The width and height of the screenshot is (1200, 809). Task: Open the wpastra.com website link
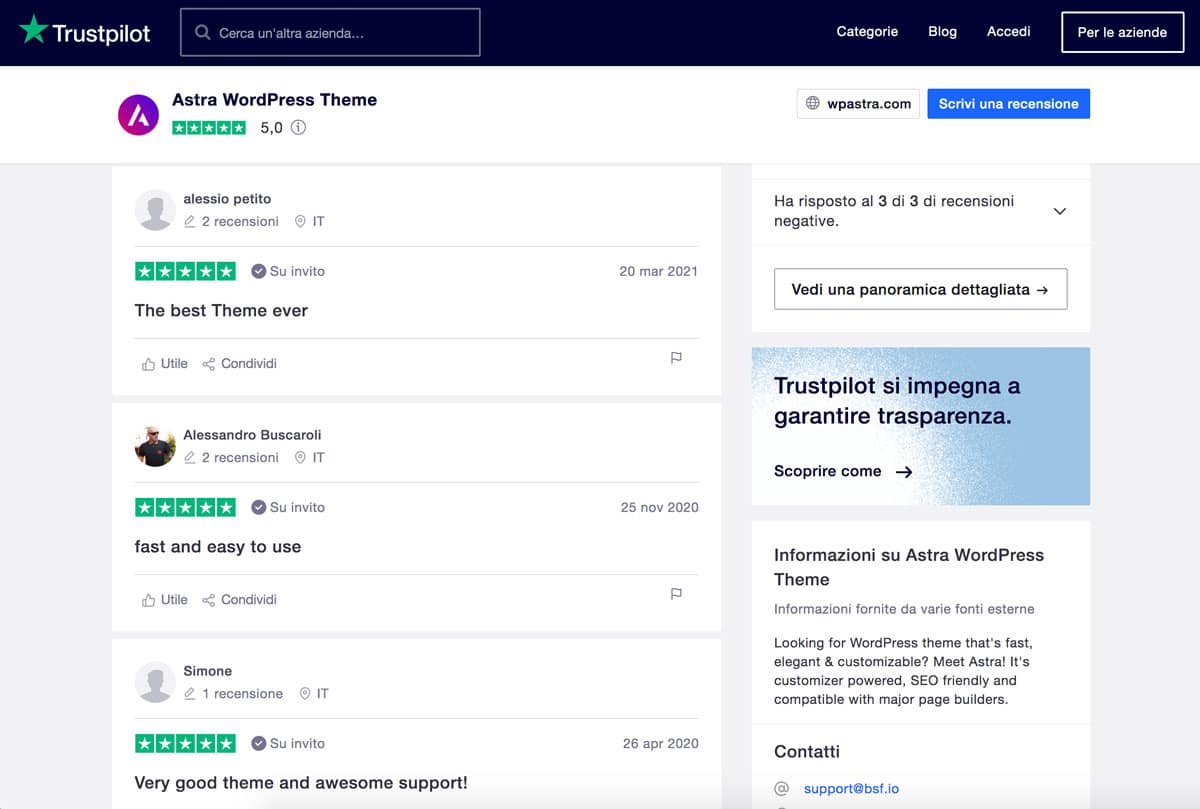click(858, 104)
